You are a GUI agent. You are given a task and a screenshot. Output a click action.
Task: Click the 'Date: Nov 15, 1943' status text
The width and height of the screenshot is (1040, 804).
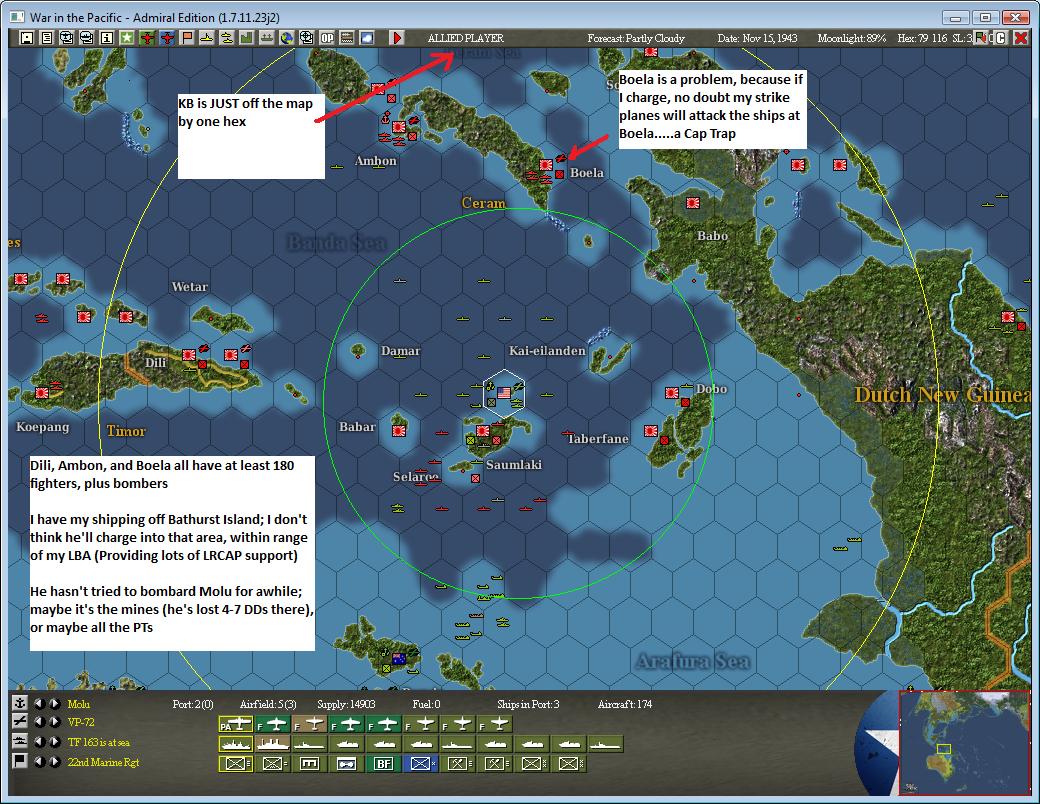[x=757, y=38]
